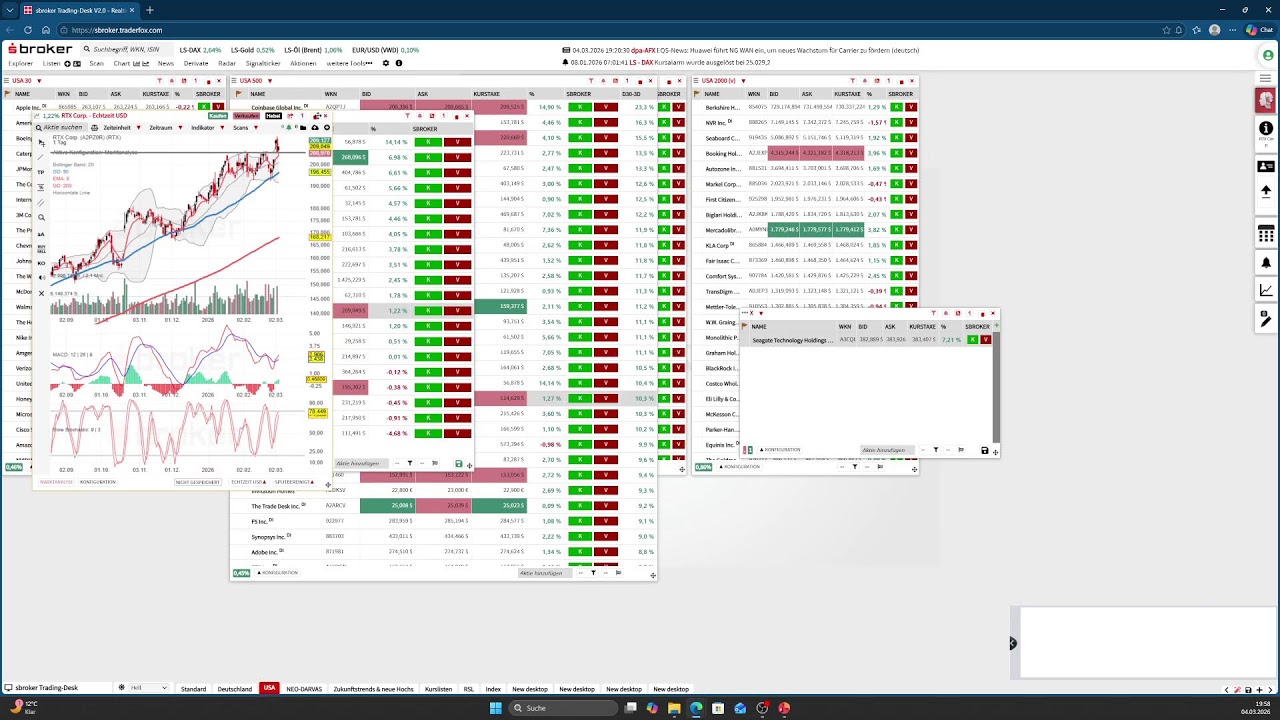
Task: Open the line chart icon in right sidebar
Action: pyautogui.click(x=1266, y=291)
